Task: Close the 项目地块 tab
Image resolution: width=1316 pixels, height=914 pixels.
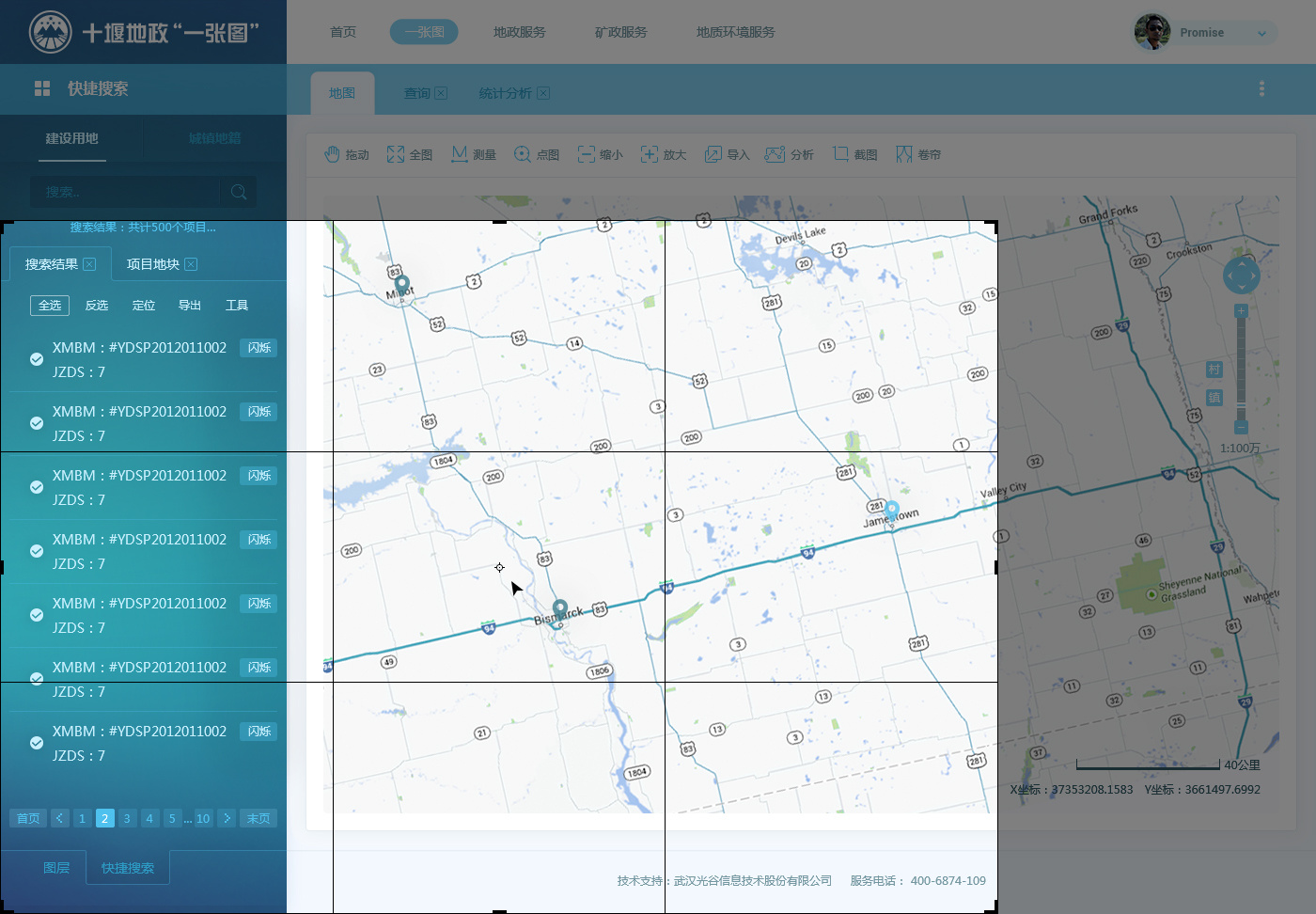Action: pos(191,264)
